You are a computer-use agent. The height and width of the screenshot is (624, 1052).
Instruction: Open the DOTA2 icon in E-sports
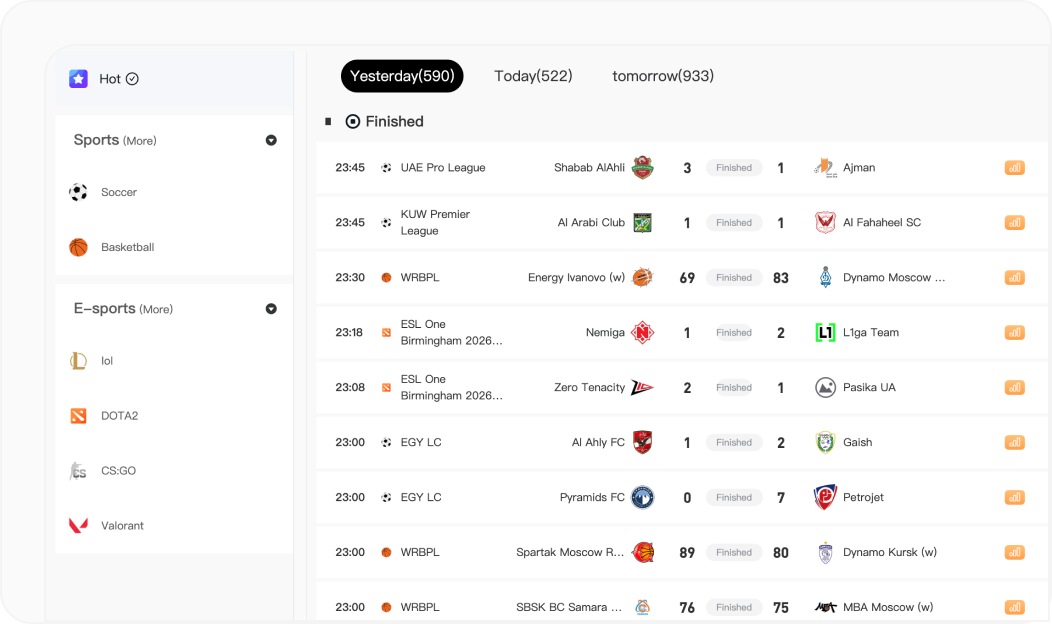coord(78,416)
